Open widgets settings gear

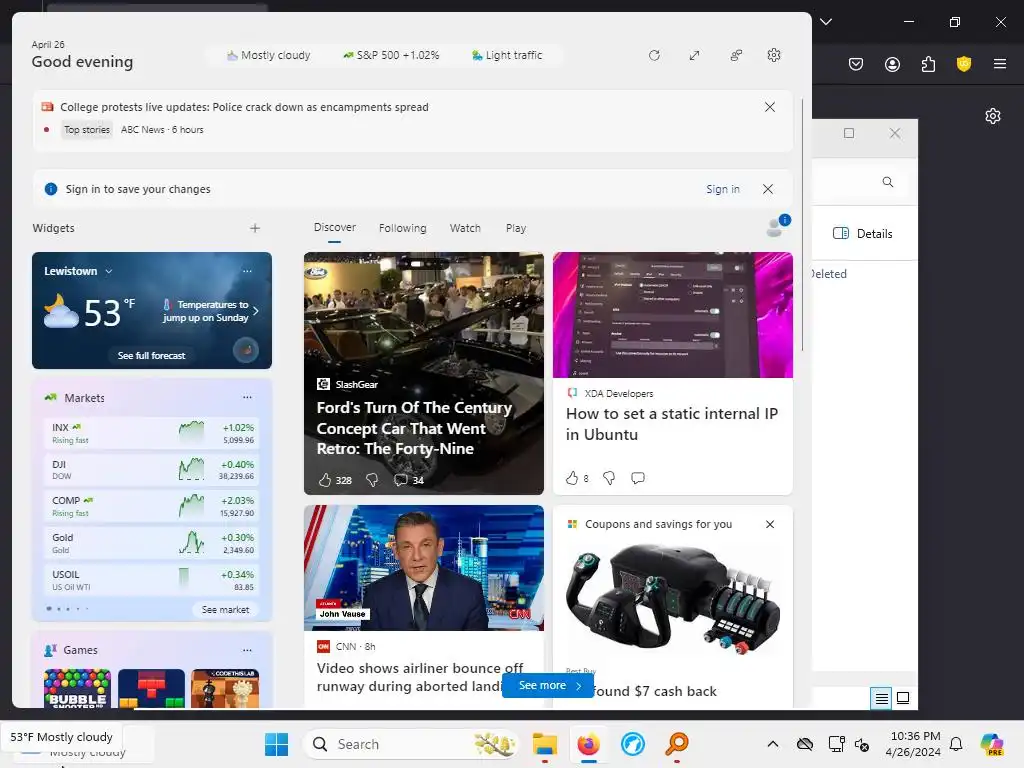(x=774, y=56)
